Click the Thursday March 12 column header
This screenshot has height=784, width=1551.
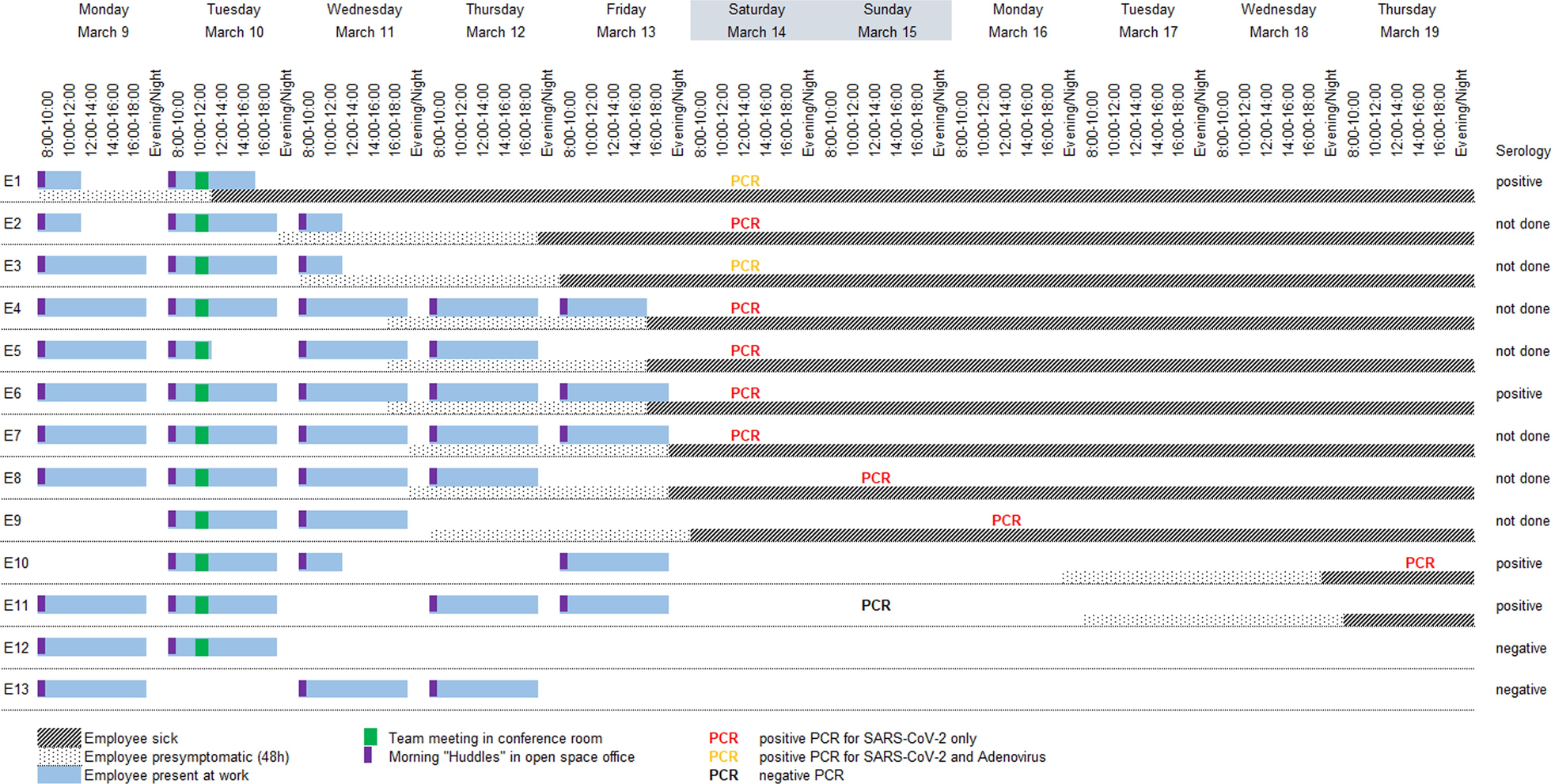(x=495, y=21)
